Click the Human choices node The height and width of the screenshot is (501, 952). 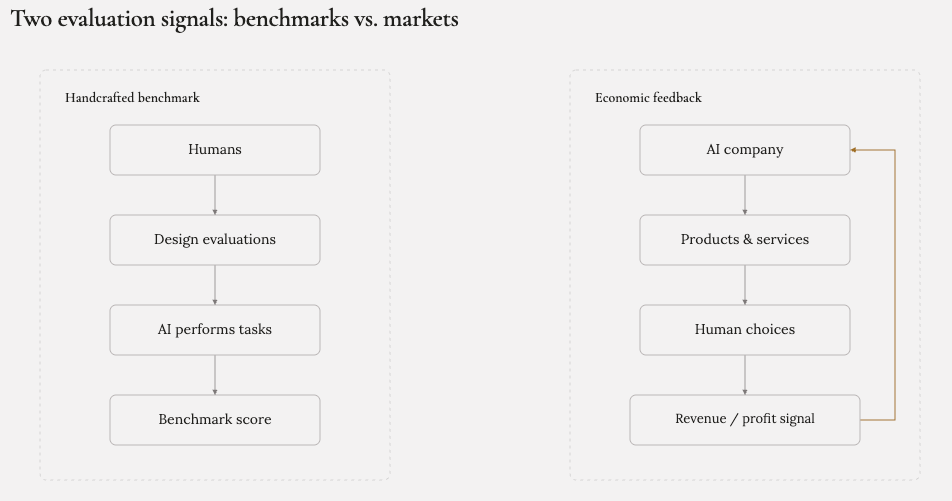point(745,330)
